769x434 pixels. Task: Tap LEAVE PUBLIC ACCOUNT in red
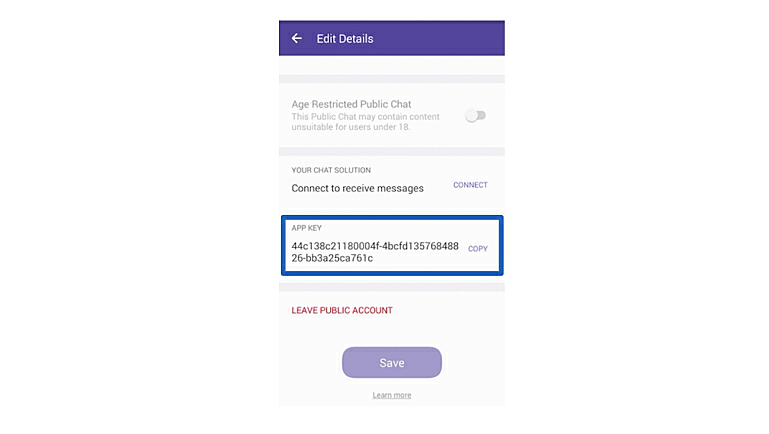[x=342, y=311]
